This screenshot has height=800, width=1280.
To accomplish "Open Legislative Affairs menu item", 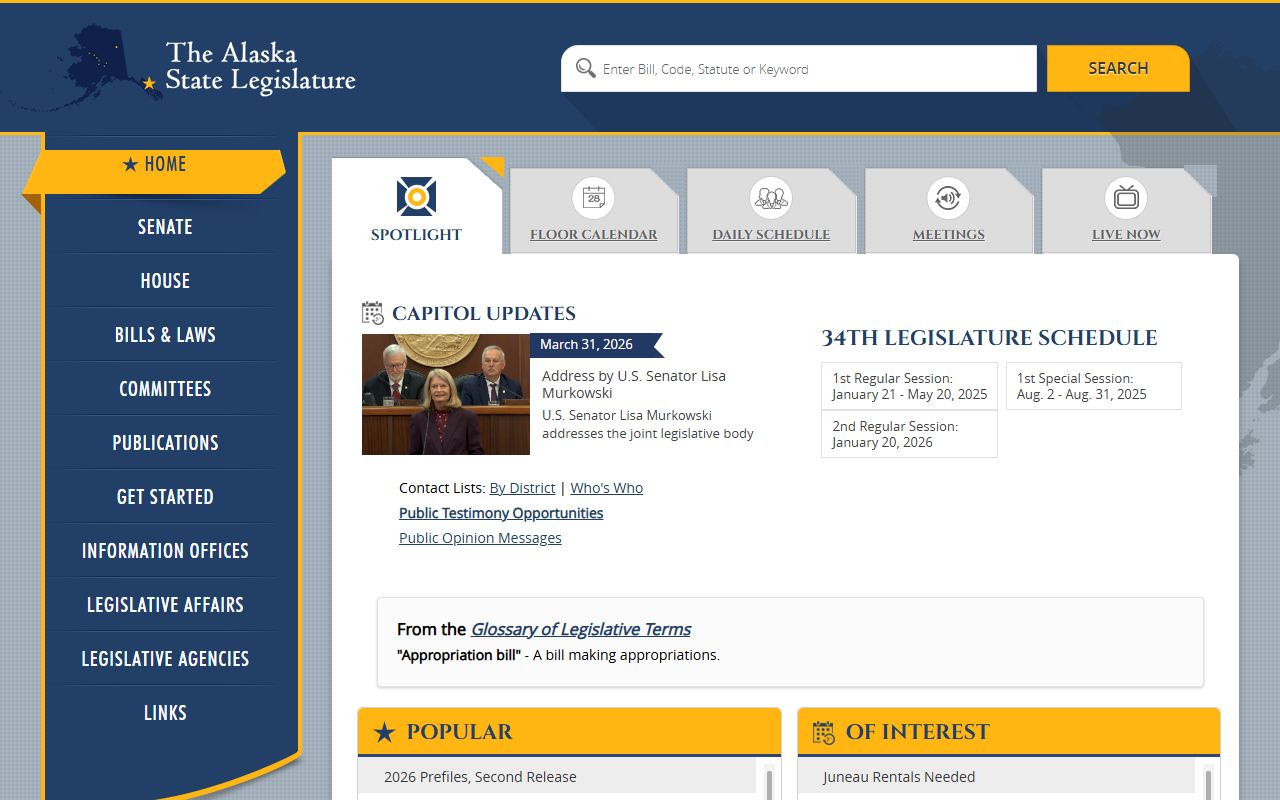I will click(165, 605).
